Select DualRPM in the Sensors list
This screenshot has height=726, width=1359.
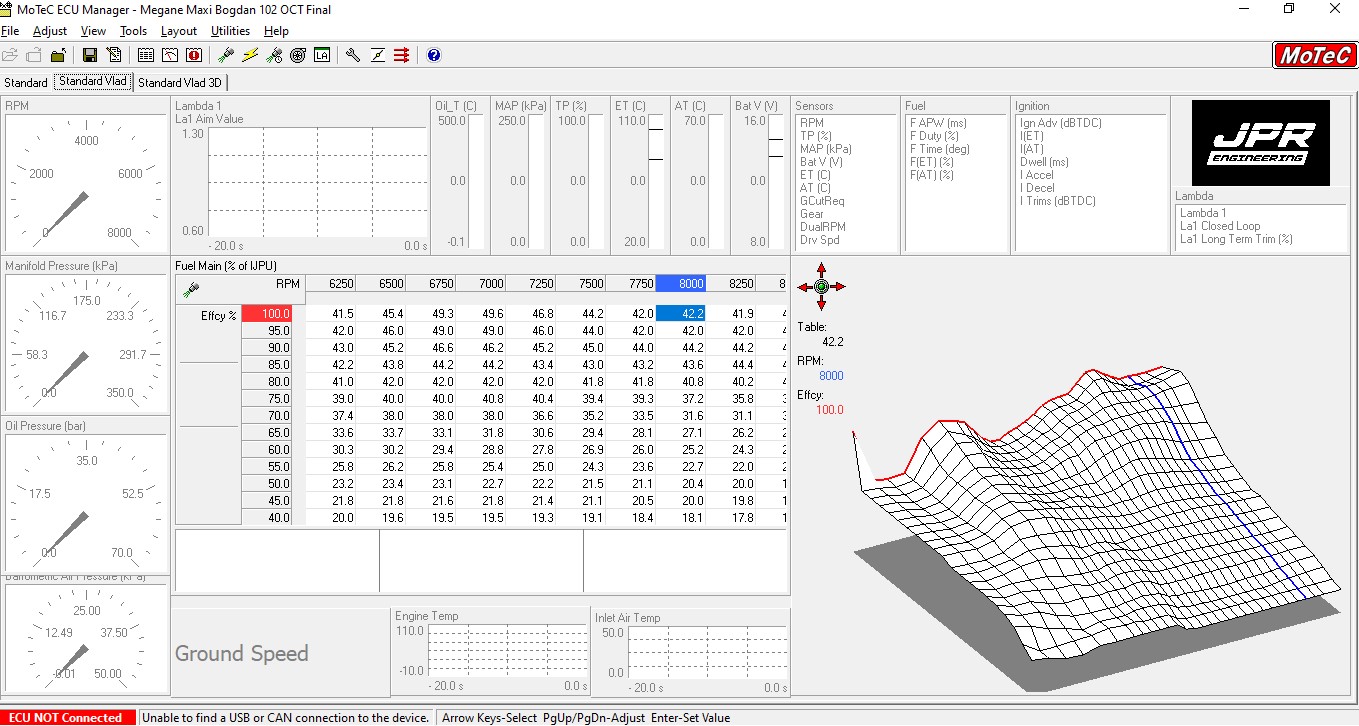pos(822,227)
